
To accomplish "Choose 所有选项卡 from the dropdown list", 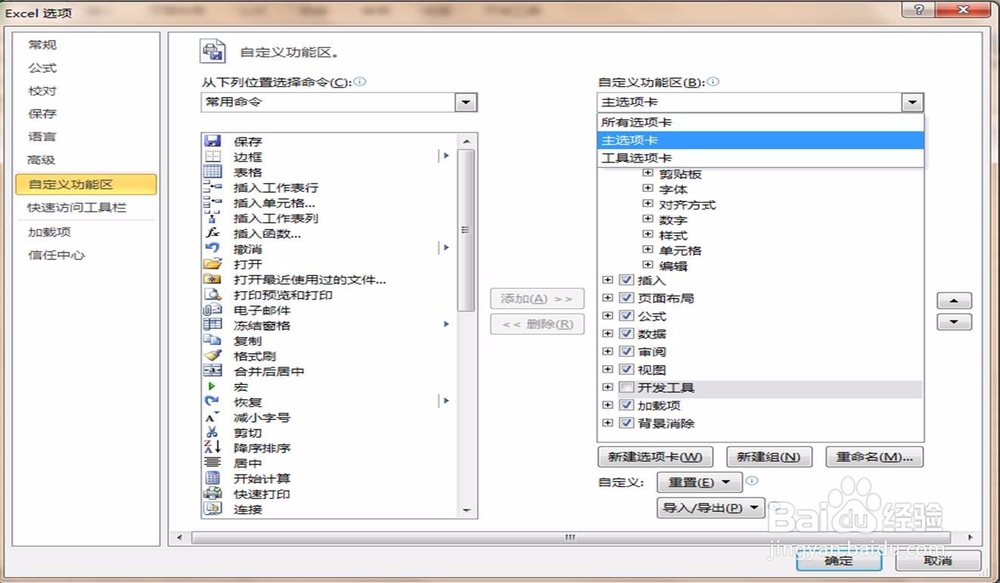I will click(x=760, y=122).
